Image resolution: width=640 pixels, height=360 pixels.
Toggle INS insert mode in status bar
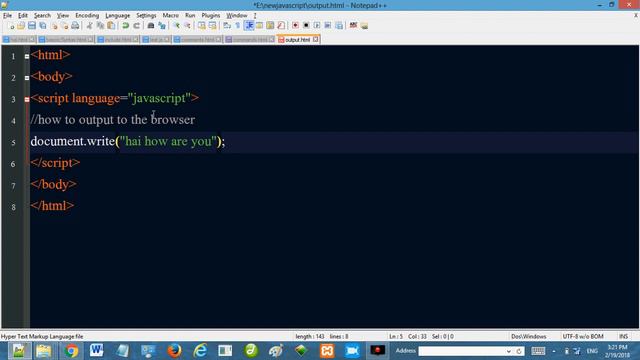623,336
